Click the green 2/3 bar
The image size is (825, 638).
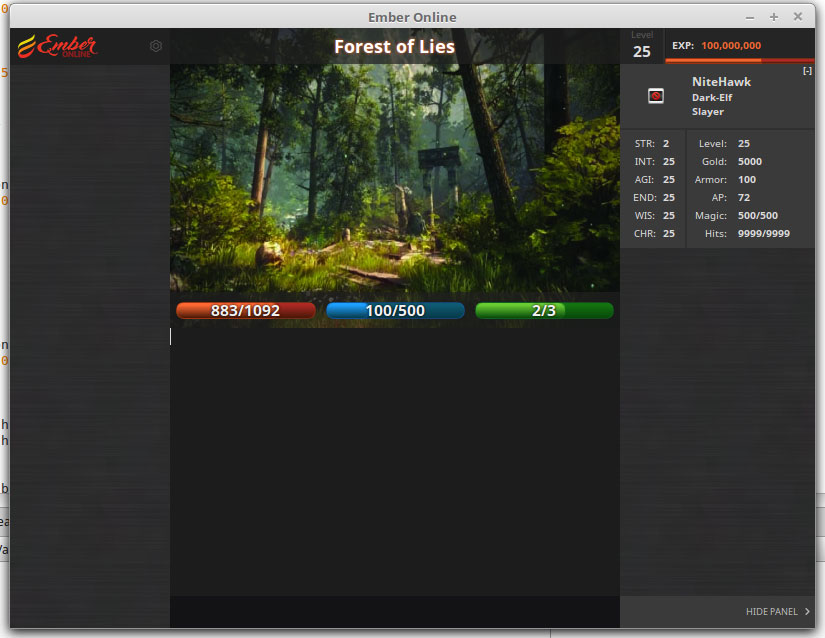[x=544, y=311]
